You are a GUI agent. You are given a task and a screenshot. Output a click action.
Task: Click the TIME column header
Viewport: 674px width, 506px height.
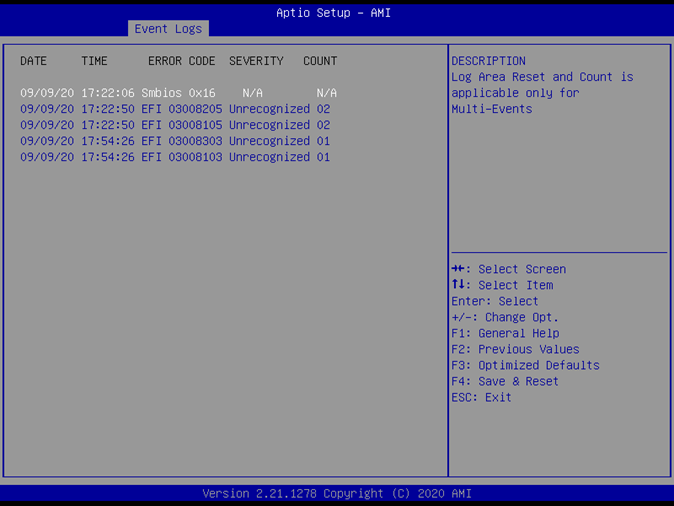tap(94, 61)
